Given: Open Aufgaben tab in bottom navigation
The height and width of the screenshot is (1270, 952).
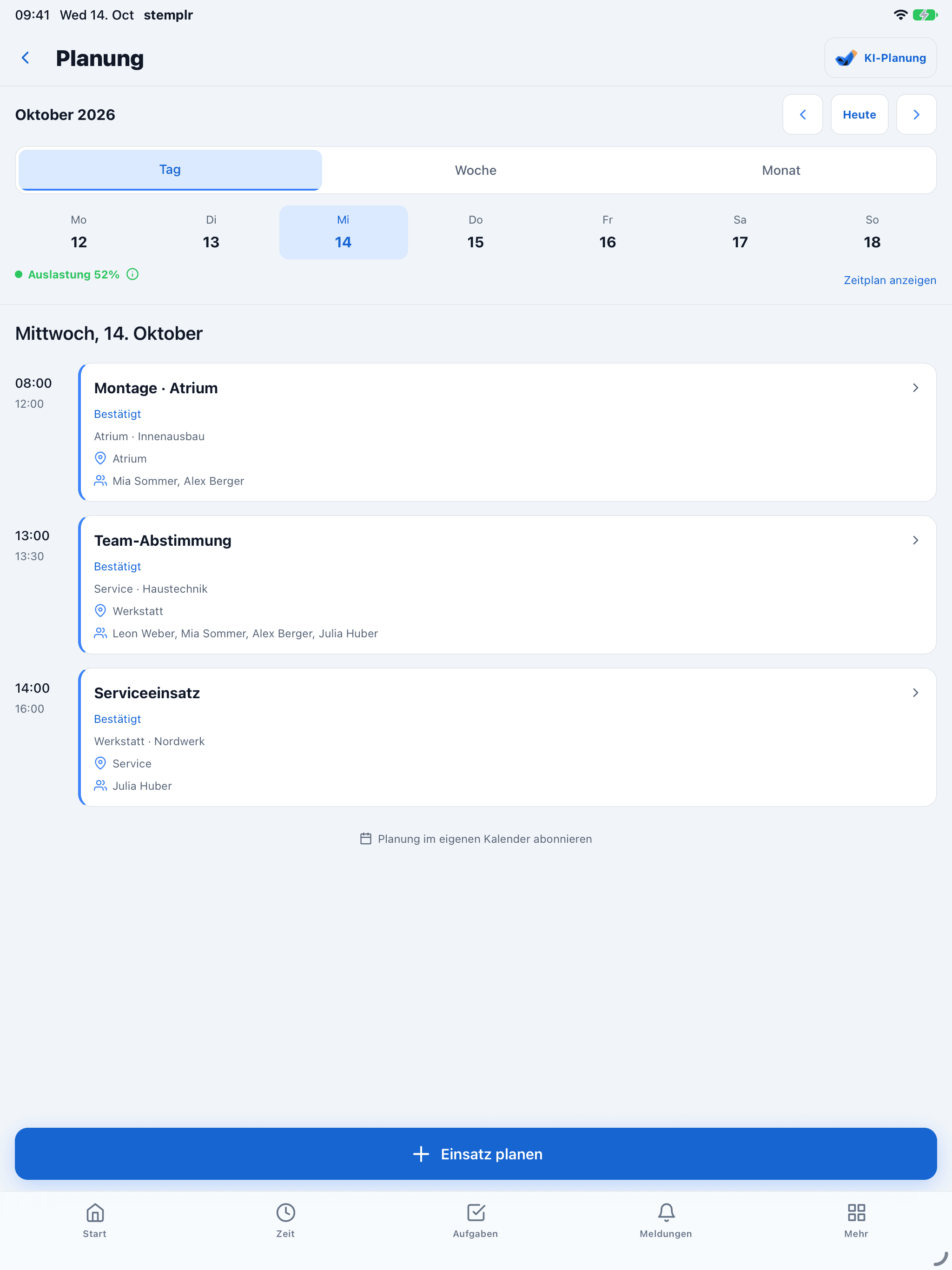Looking at the screenshot, I should click(476, 1221).
